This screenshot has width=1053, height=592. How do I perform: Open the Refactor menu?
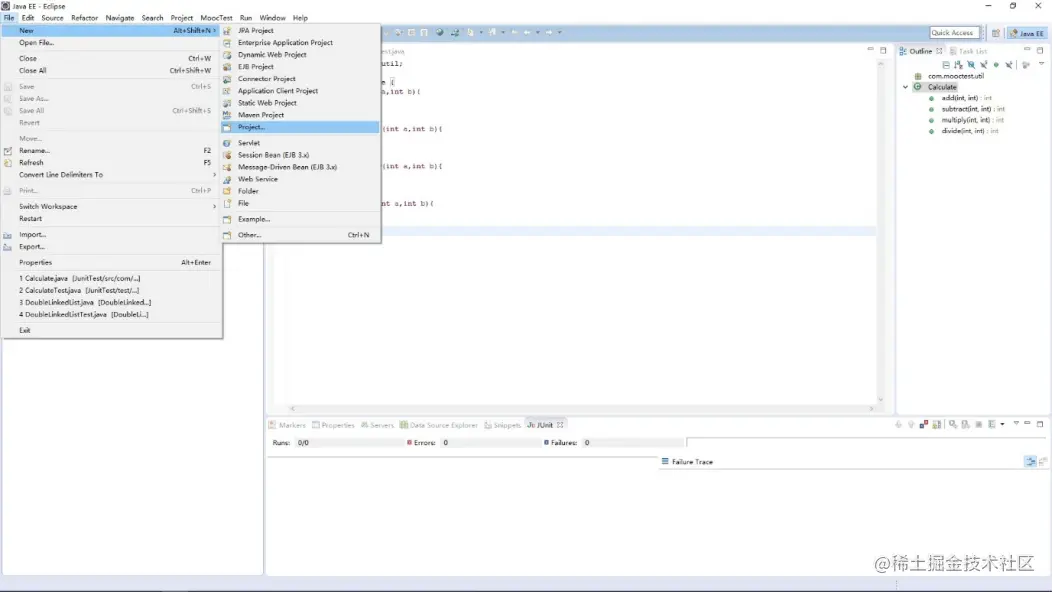point(85,18)
